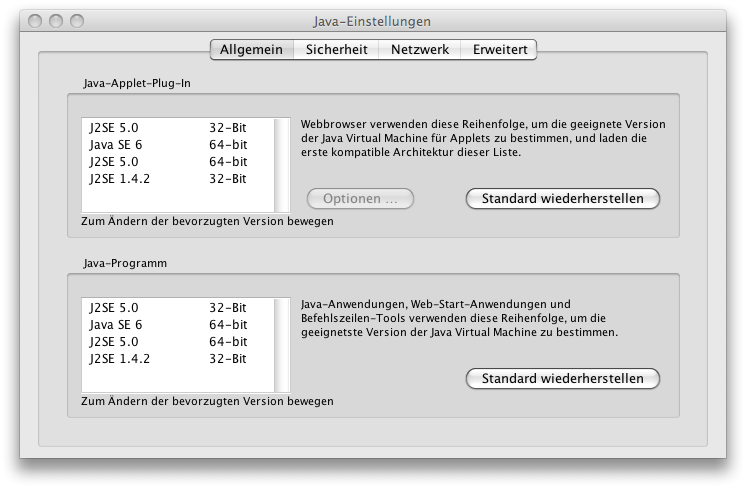The image size is (746, 488).
Task: Click the Java-Applet-Plug-In list scrollbar
Action: pyautogui.click(x=283, y=164)
